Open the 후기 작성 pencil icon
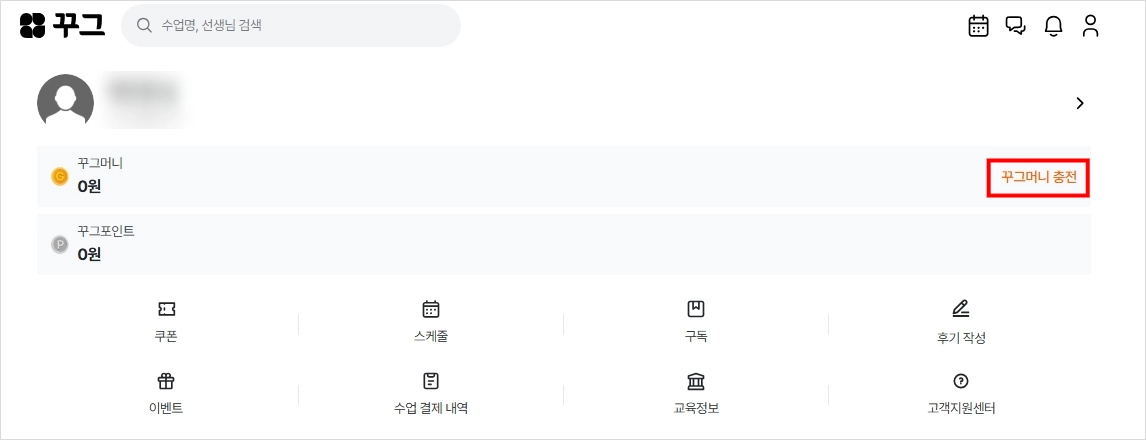 (961, 309)
